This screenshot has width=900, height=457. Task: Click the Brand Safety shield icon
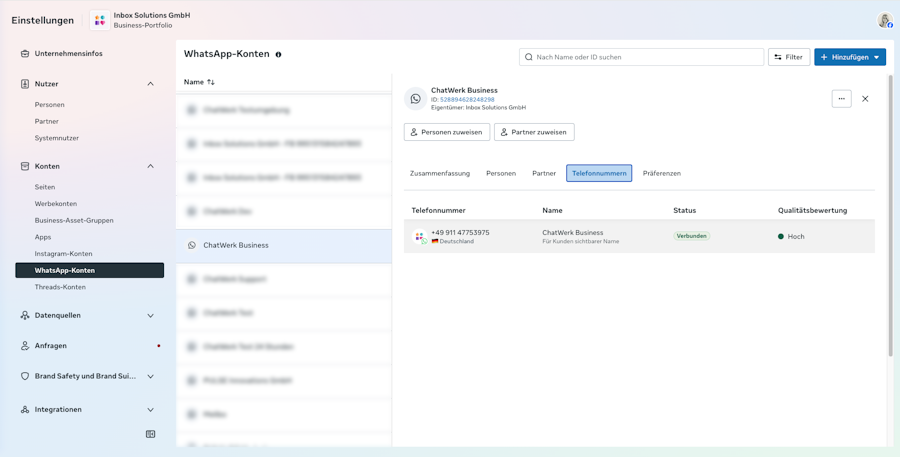pyautogui.click(x=25, y=377)
